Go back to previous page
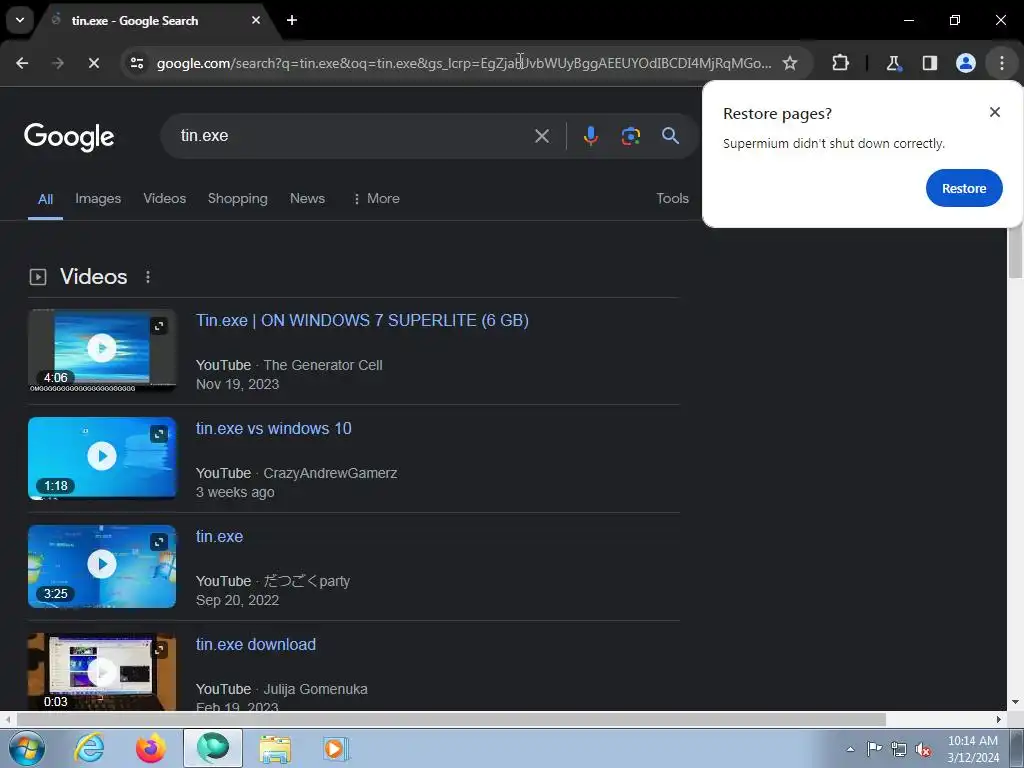Screen dimensions: 1024x768 click(x=22, y=63)
